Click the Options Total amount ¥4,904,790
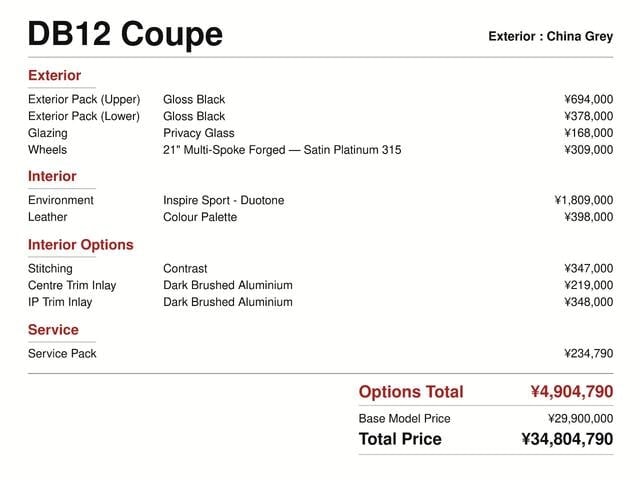Viewport: 640px width, 480px height. tap(572, 392)
